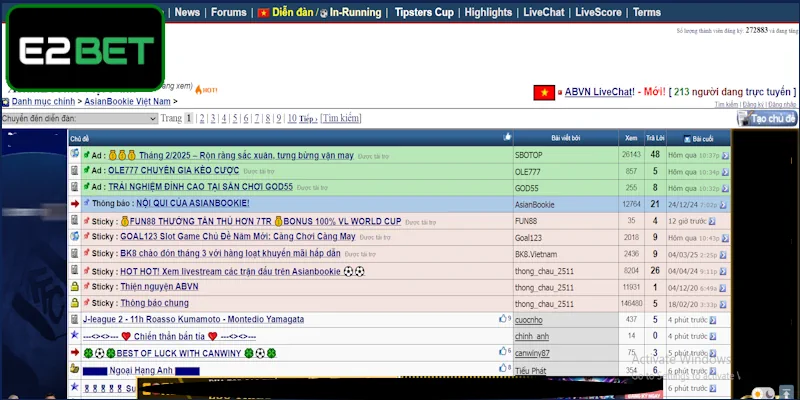Go to page 2 of the forum
Screen dimensions: 800x400
pos(202,118)
